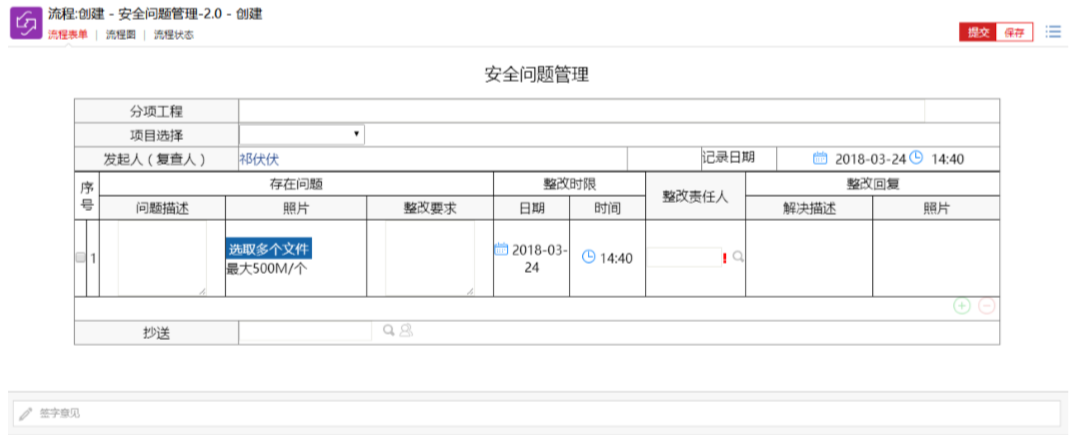Click the search magnifier in the 抄送 row
Viewport: 1070px width, 435px height.
388,331
